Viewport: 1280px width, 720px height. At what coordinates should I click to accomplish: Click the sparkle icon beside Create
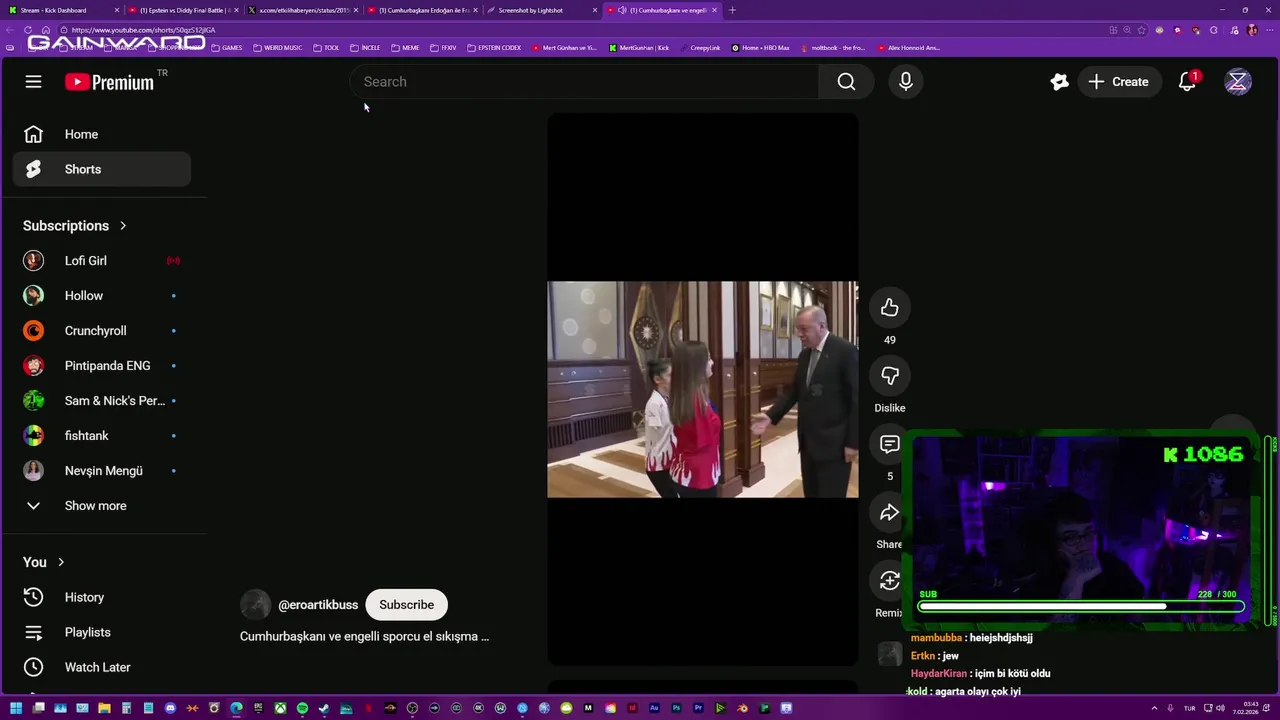click(x=1059, y=82)
